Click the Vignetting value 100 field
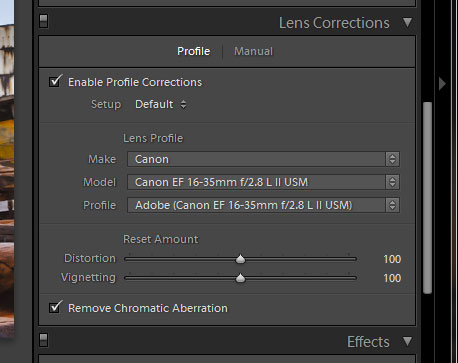Viewport: 458px width, 363px height. tap(392, 278)
